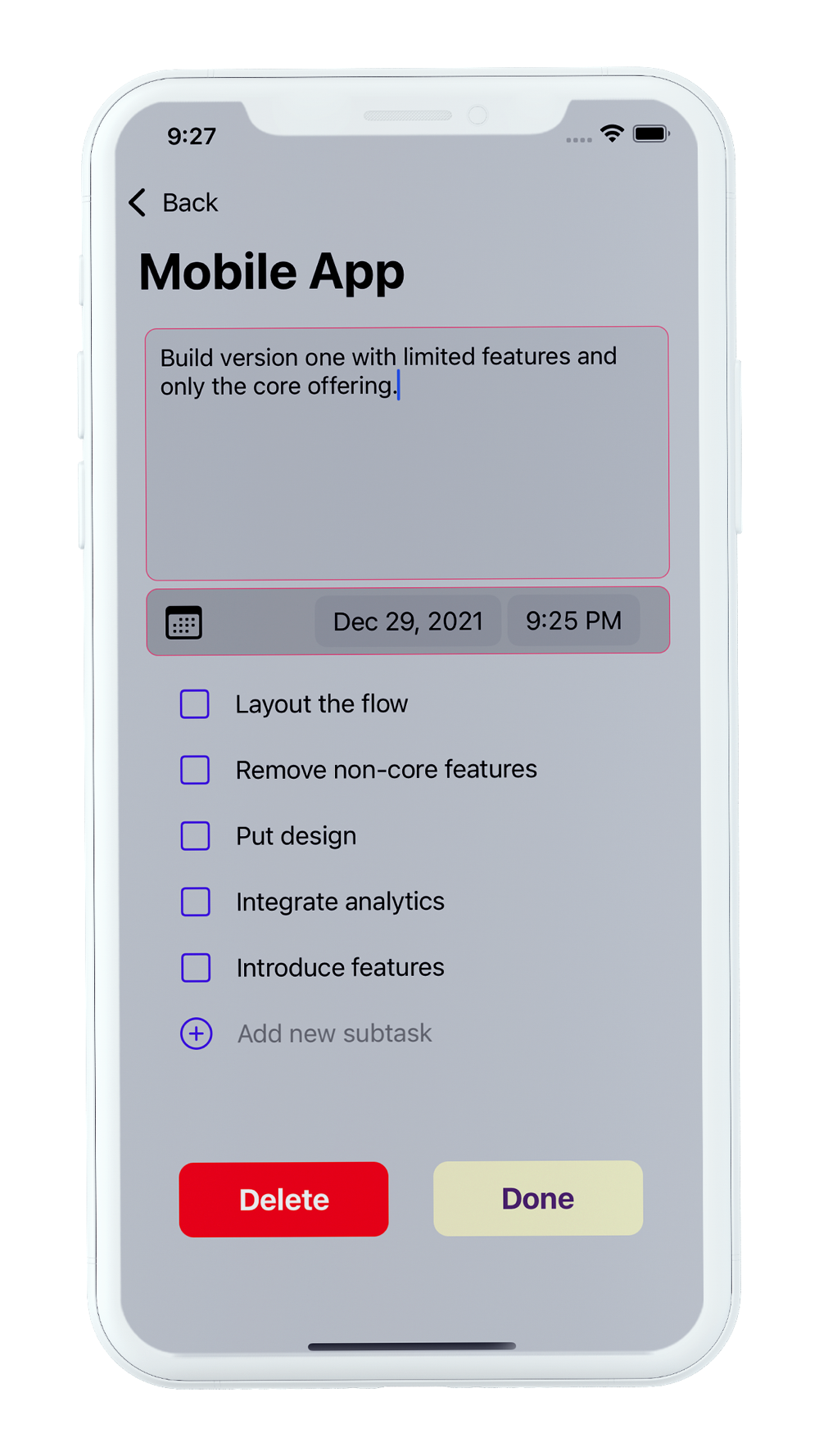Viewport: 819px width, 1456px height.
Task: Go back using the Back label
Action: point(190,202)
